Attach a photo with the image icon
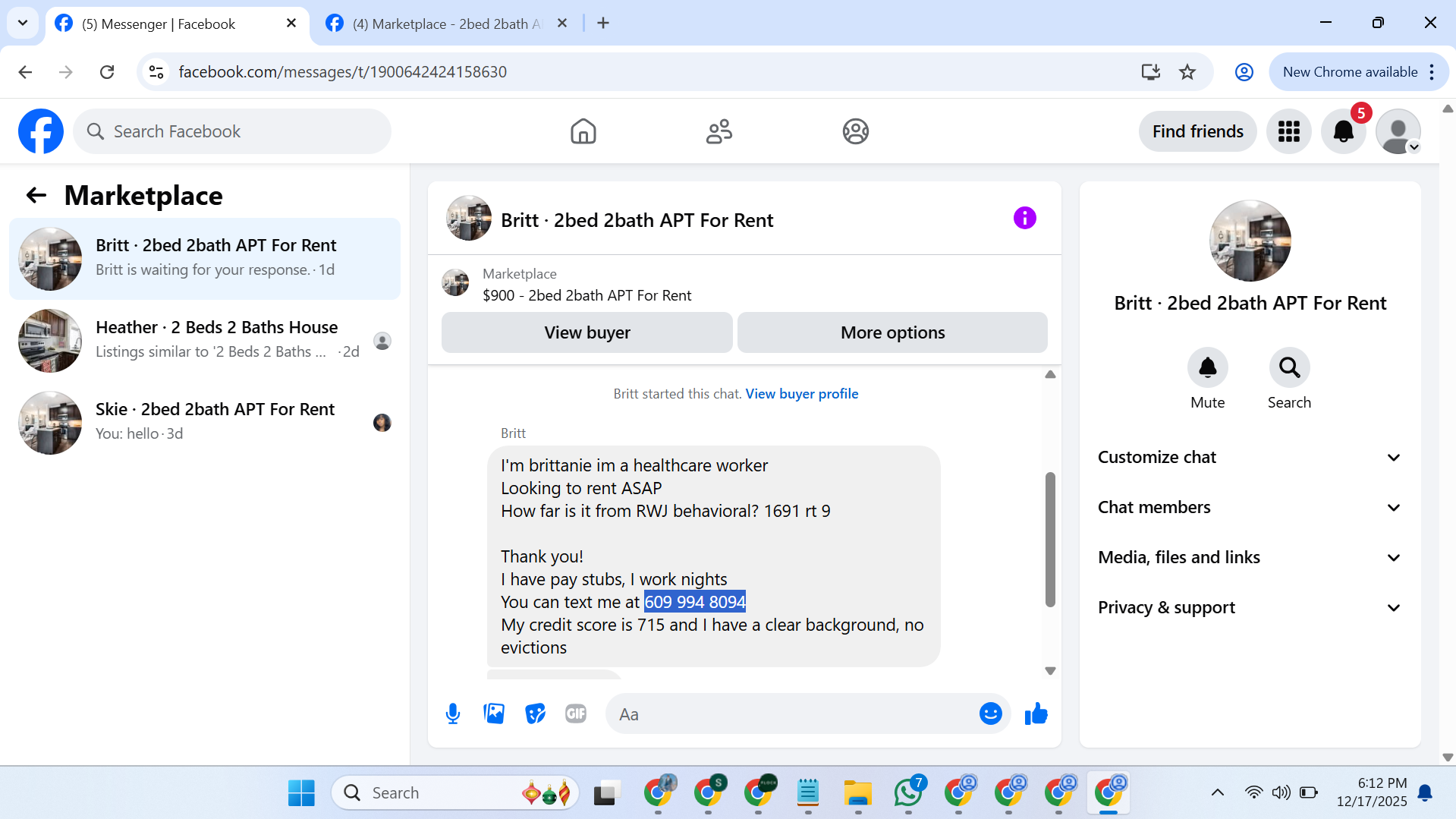1456x819 pixels. click(x=494, y=713)
